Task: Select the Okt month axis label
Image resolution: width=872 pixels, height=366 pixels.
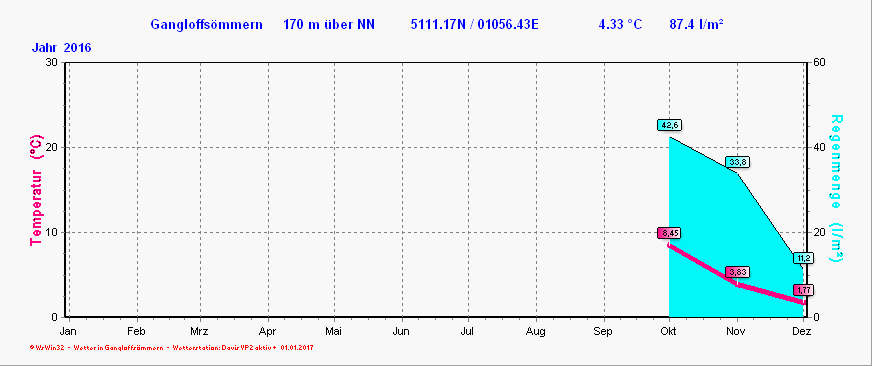Action: click(669, 332)
